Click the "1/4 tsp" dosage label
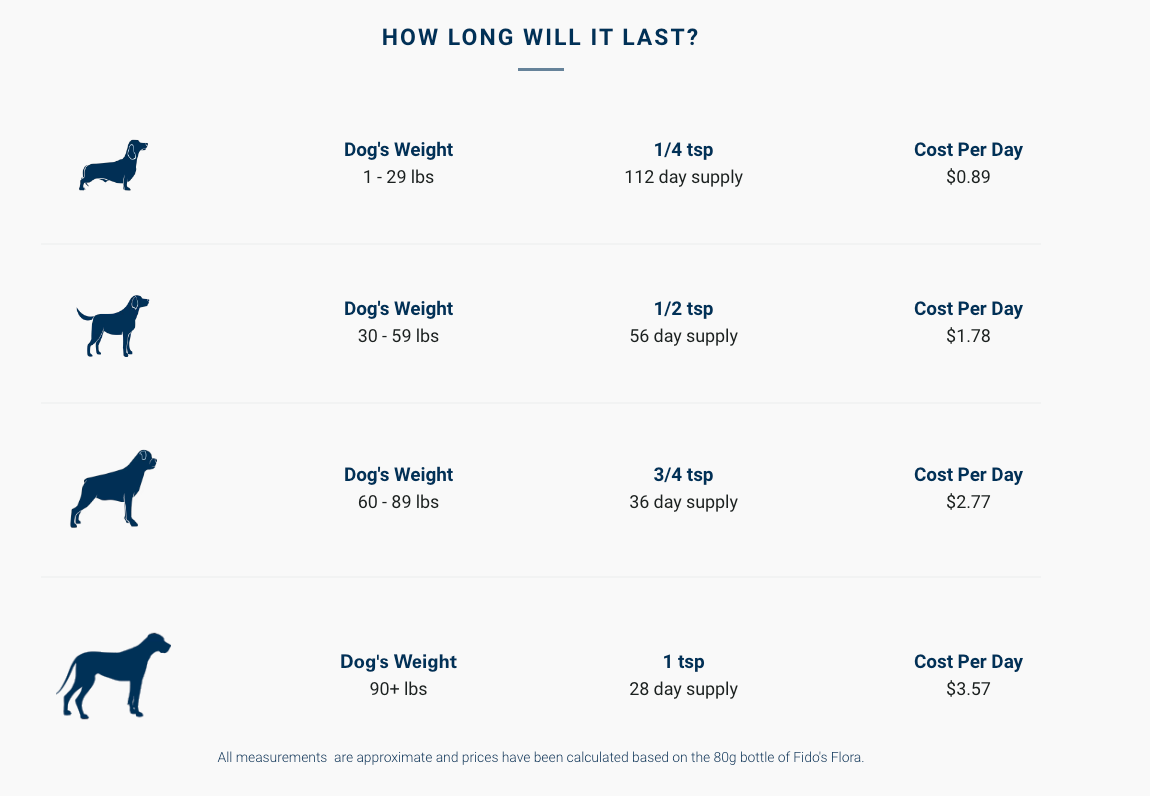 click(683, 150)
